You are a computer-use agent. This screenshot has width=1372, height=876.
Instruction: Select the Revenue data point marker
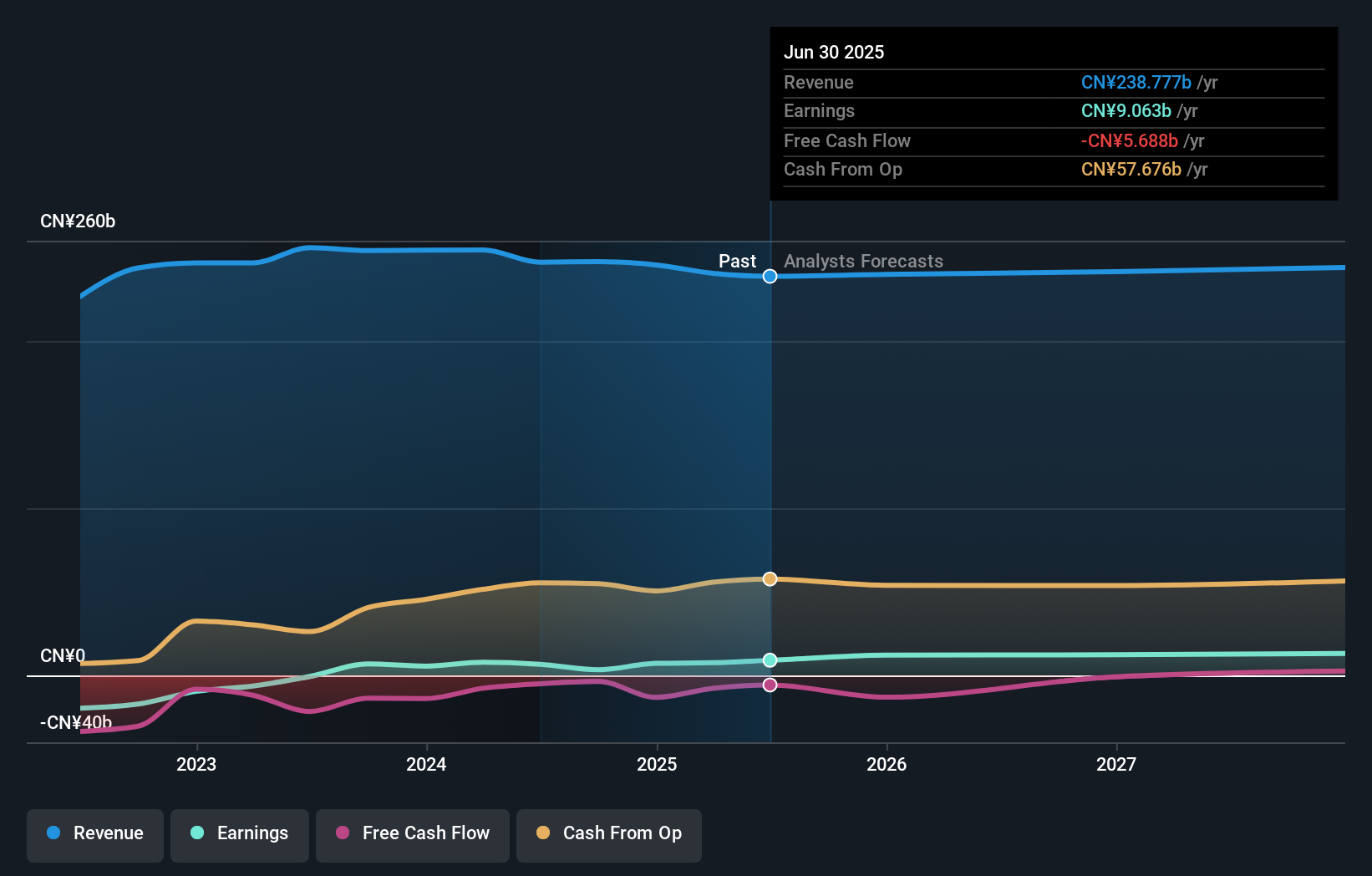(x=770, y=276)
